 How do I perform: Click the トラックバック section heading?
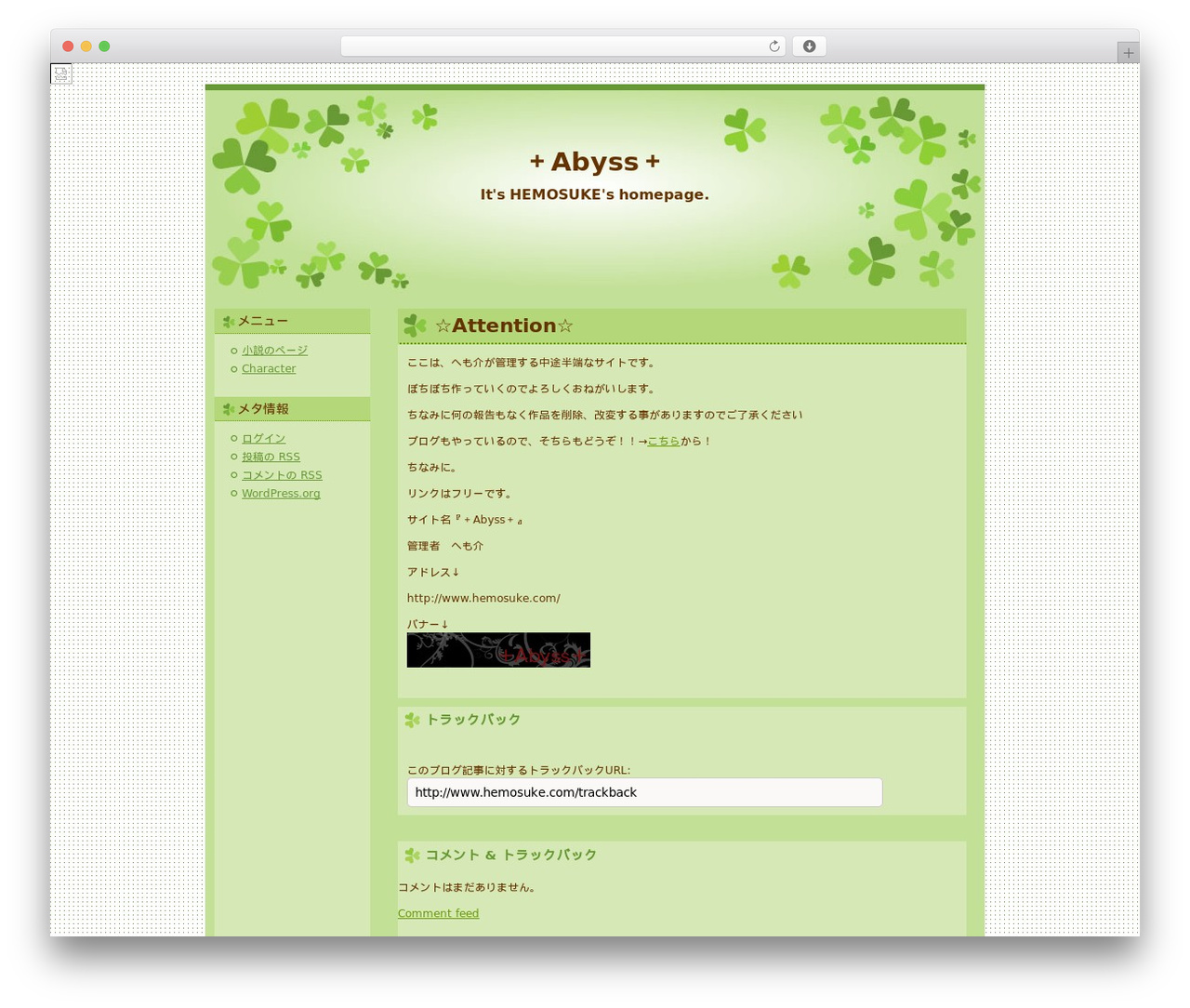[473, 720]
